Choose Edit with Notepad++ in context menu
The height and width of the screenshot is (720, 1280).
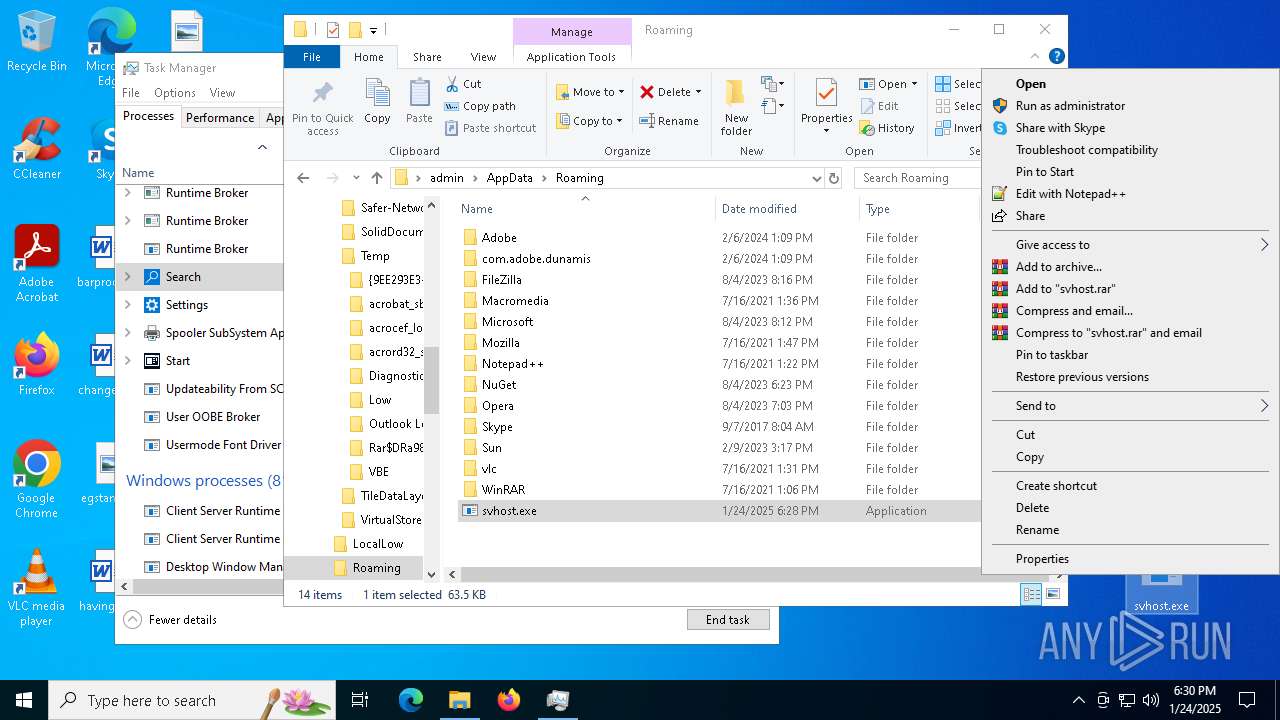coord(1070,194)
